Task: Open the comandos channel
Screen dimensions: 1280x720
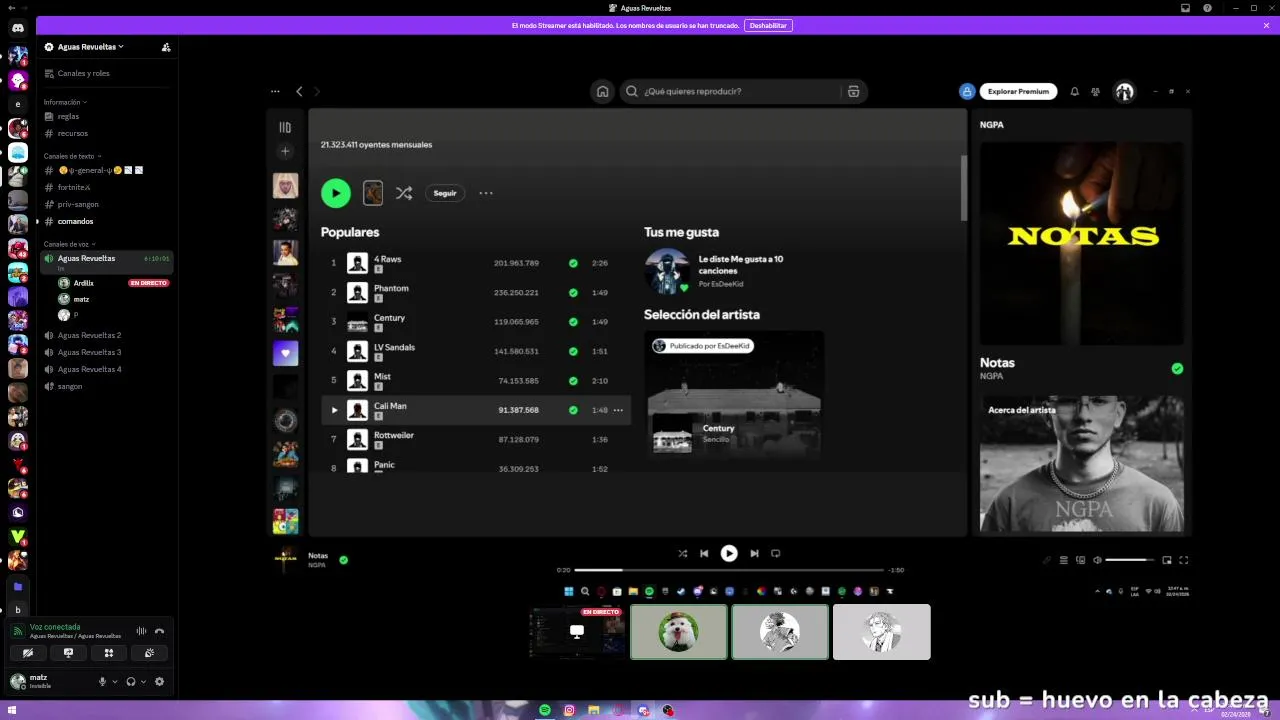Action: 108,221
